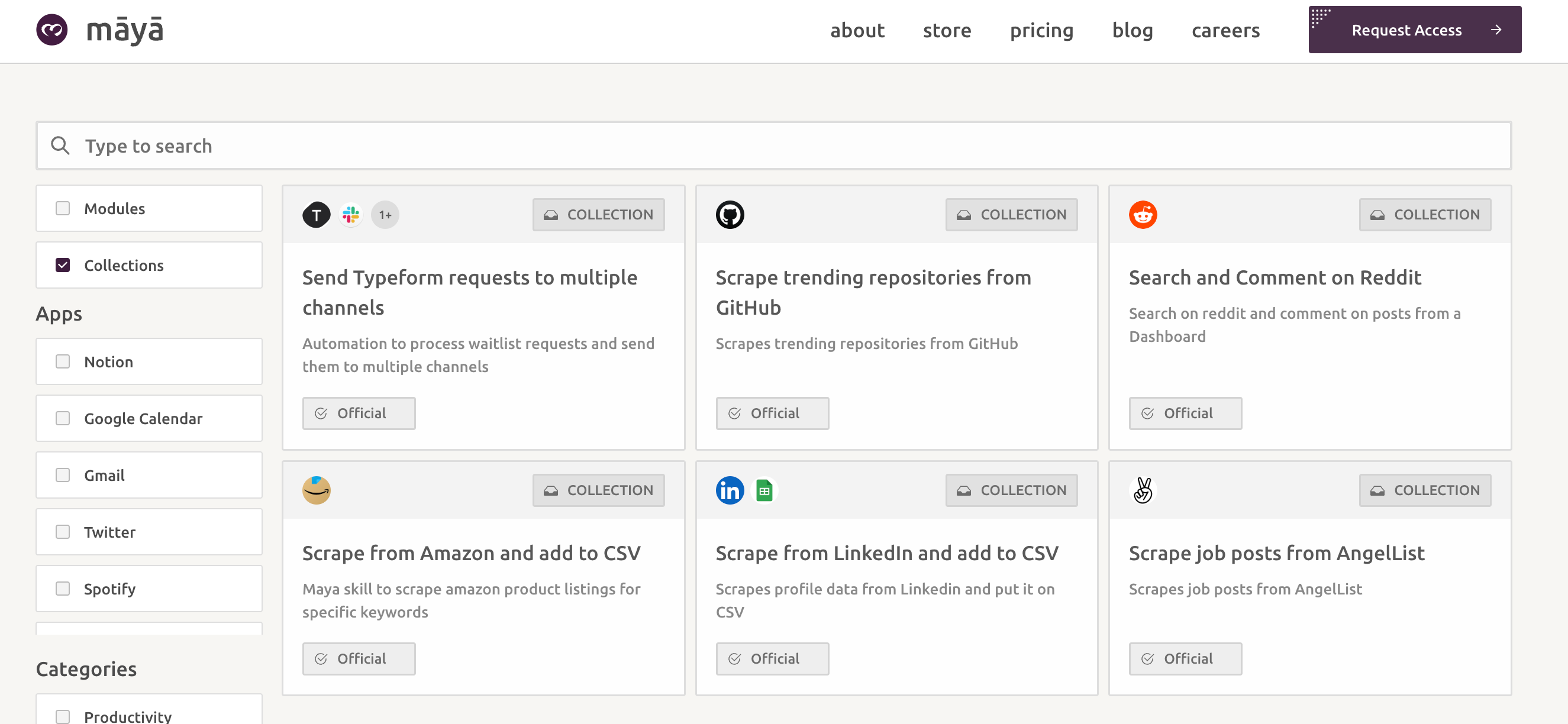Uncheck the Collections filter checkbox

pos(63,265)
